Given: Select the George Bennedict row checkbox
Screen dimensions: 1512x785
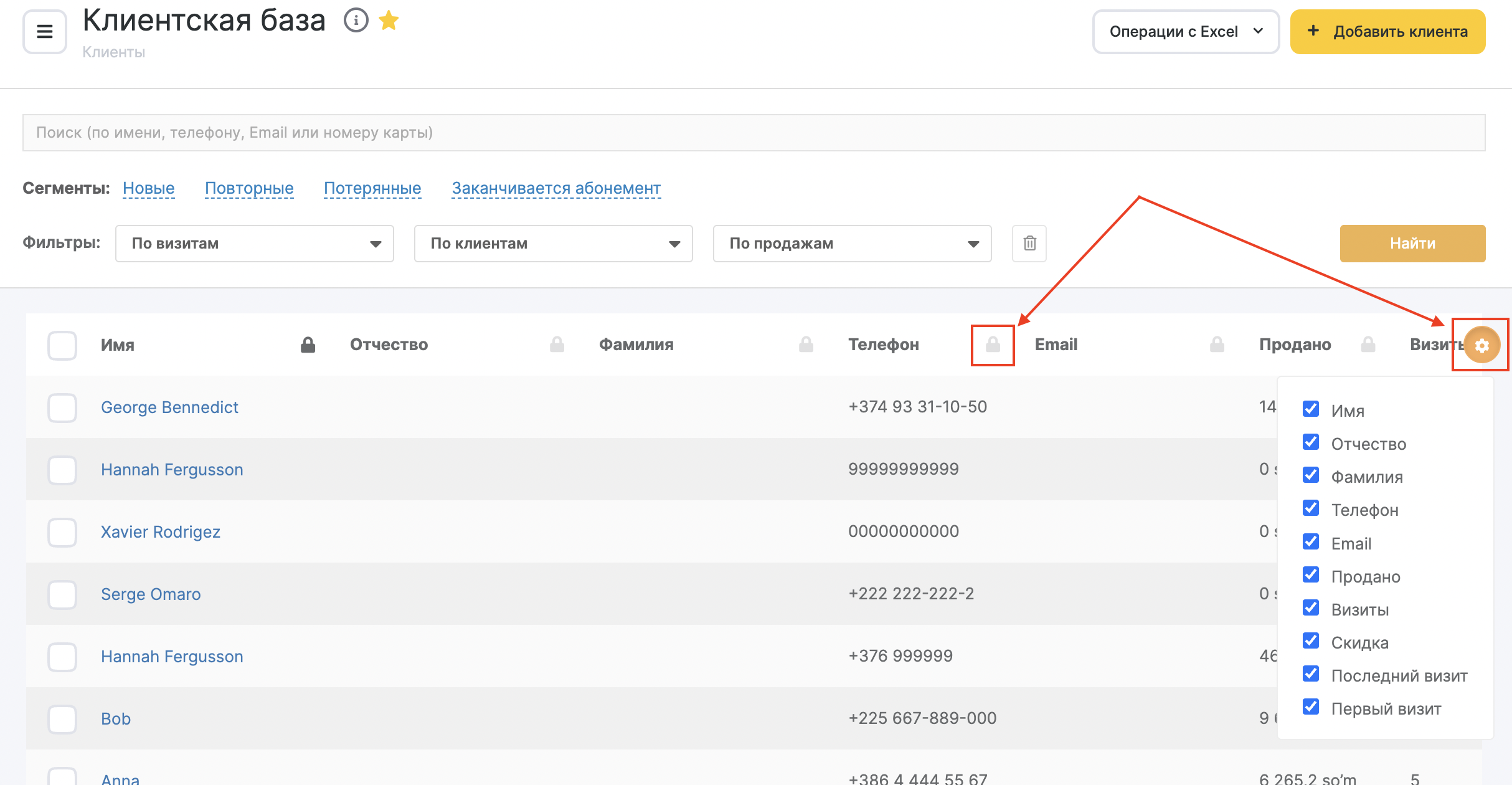Looking at the screenshot, I should [x=62, y=407].
